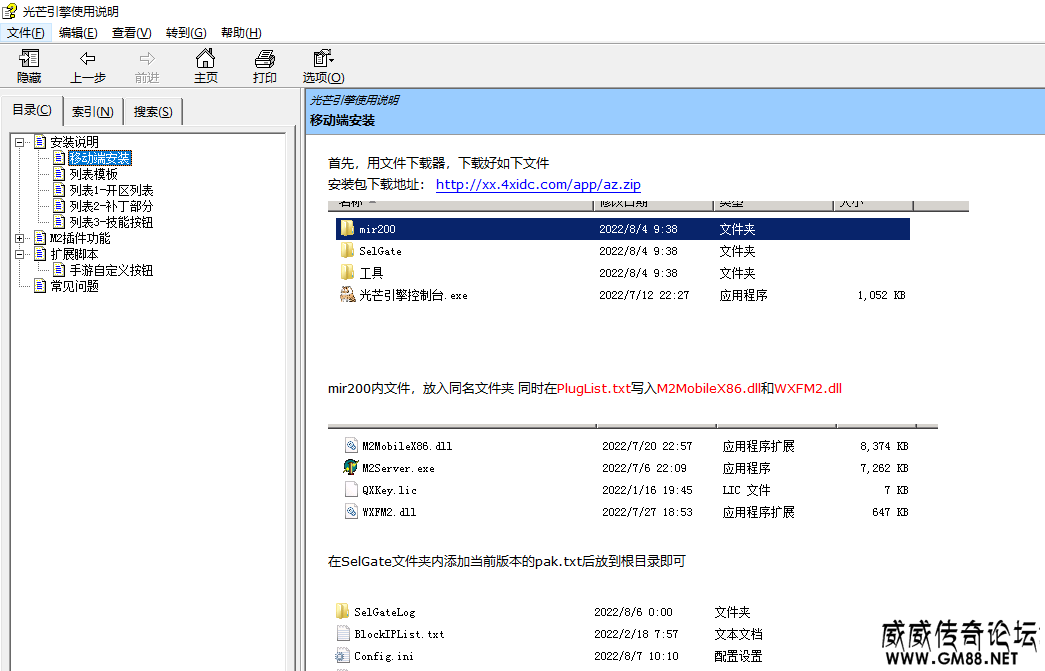The height and width of the screenshot is (671, 1045).
Task: Select the 列表2-补丁部分 tree item
Action: pos(111,206)
